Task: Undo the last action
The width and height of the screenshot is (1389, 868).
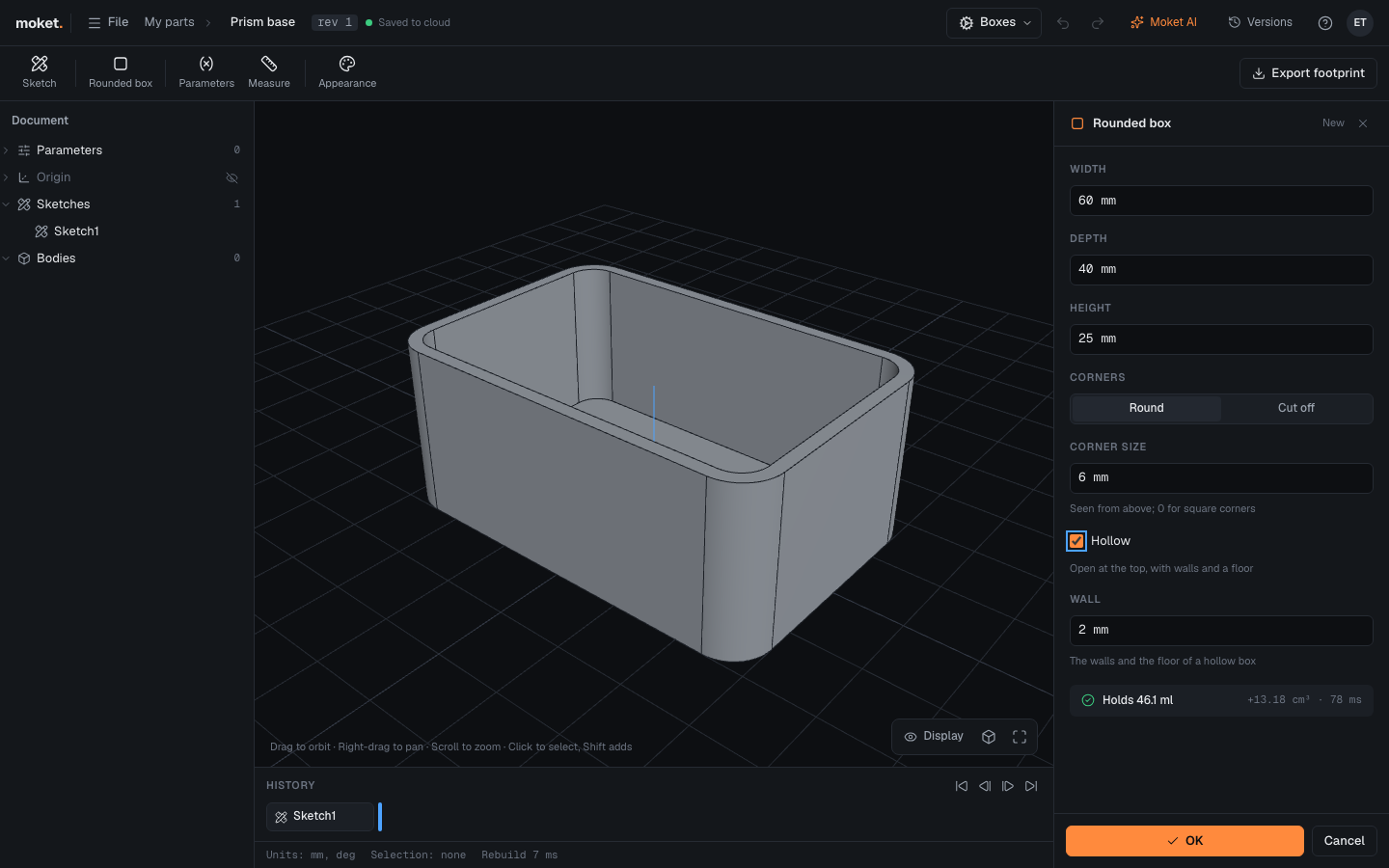Action: (x=1063, y=23)
